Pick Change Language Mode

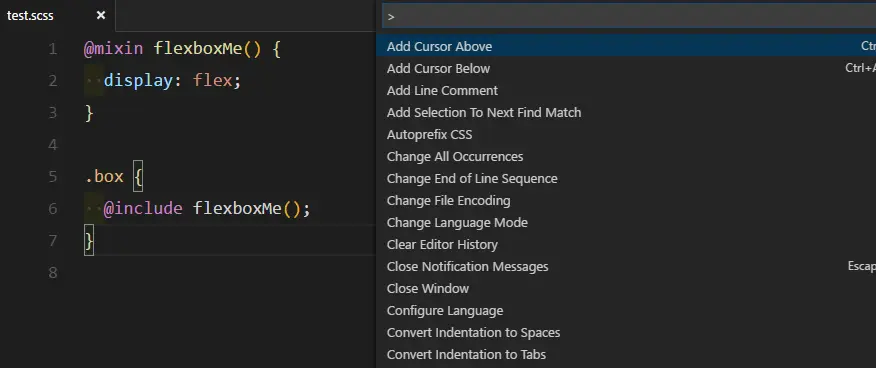(626, 222)
